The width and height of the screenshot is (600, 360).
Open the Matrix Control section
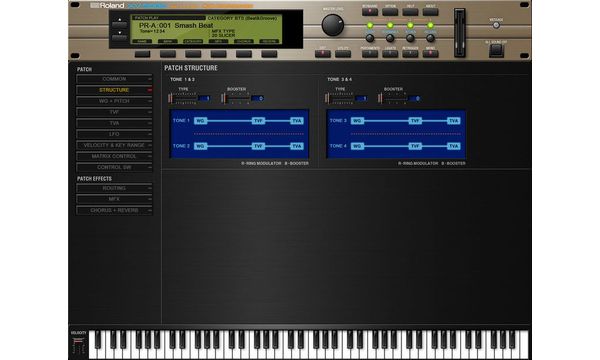114,156
